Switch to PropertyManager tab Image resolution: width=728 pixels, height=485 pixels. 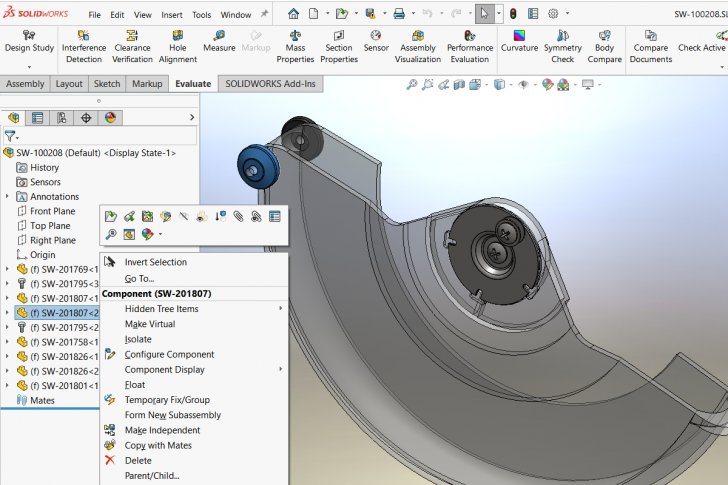tap(37, 118)
